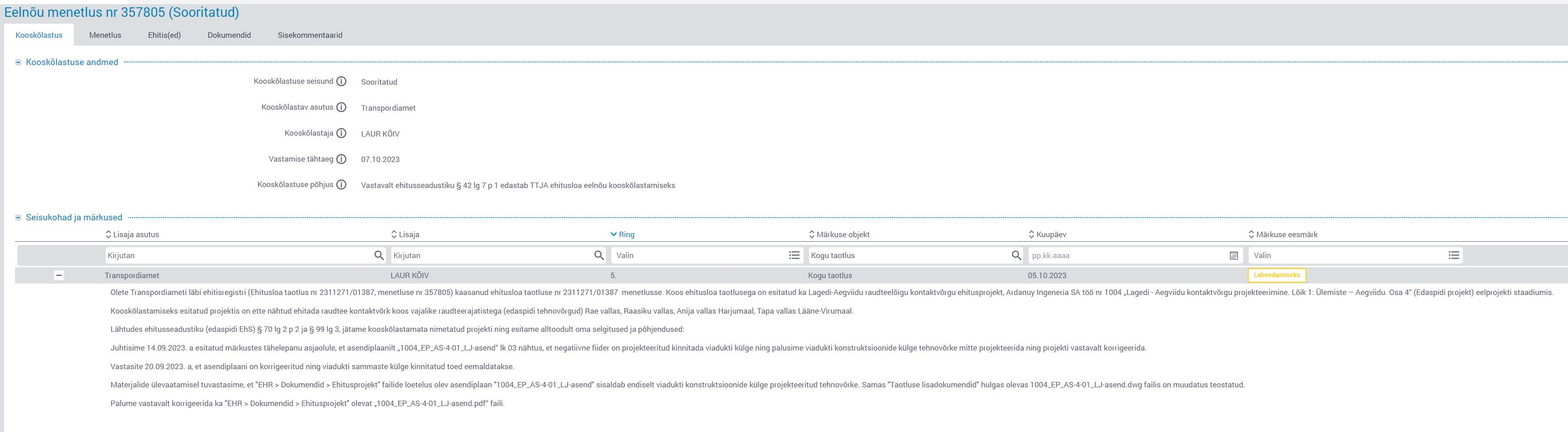Switch to the Menetlus tab
This screenshot has height=432, width=1568.
point(105,36)
